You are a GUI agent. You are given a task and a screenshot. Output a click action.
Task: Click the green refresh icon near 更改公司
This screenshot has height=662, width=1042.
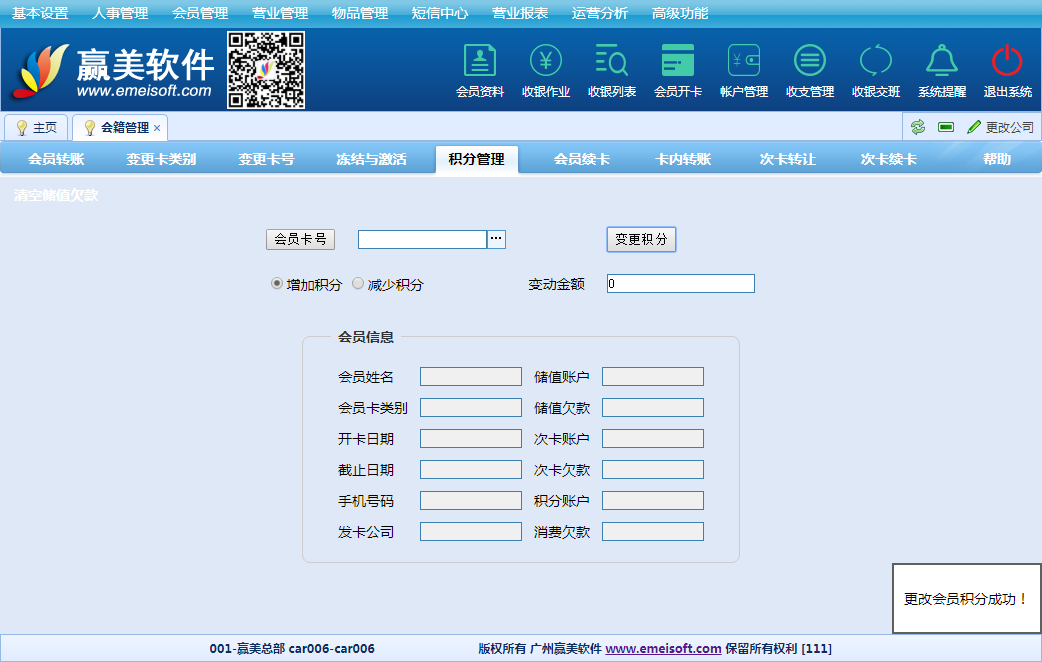[918, 127]
